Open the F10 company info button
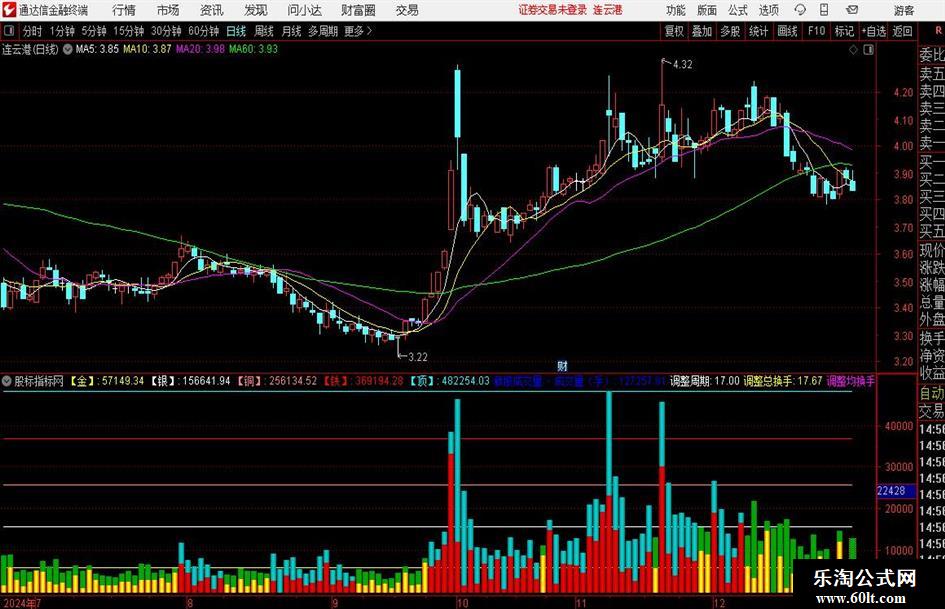This screenshot has width=945, height=609. 817,31
